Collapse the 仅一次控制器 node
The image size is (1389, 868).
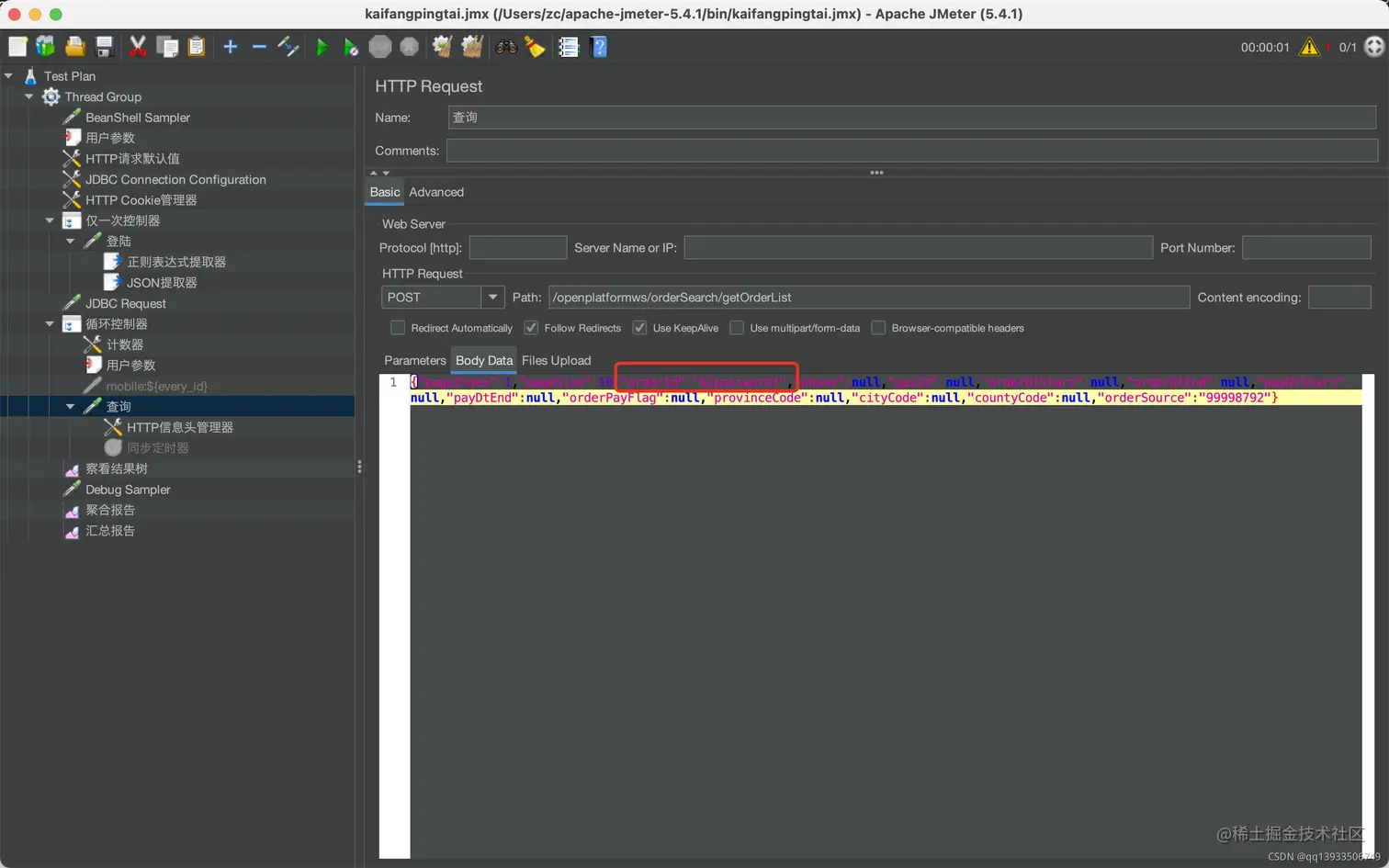[50, 220]
